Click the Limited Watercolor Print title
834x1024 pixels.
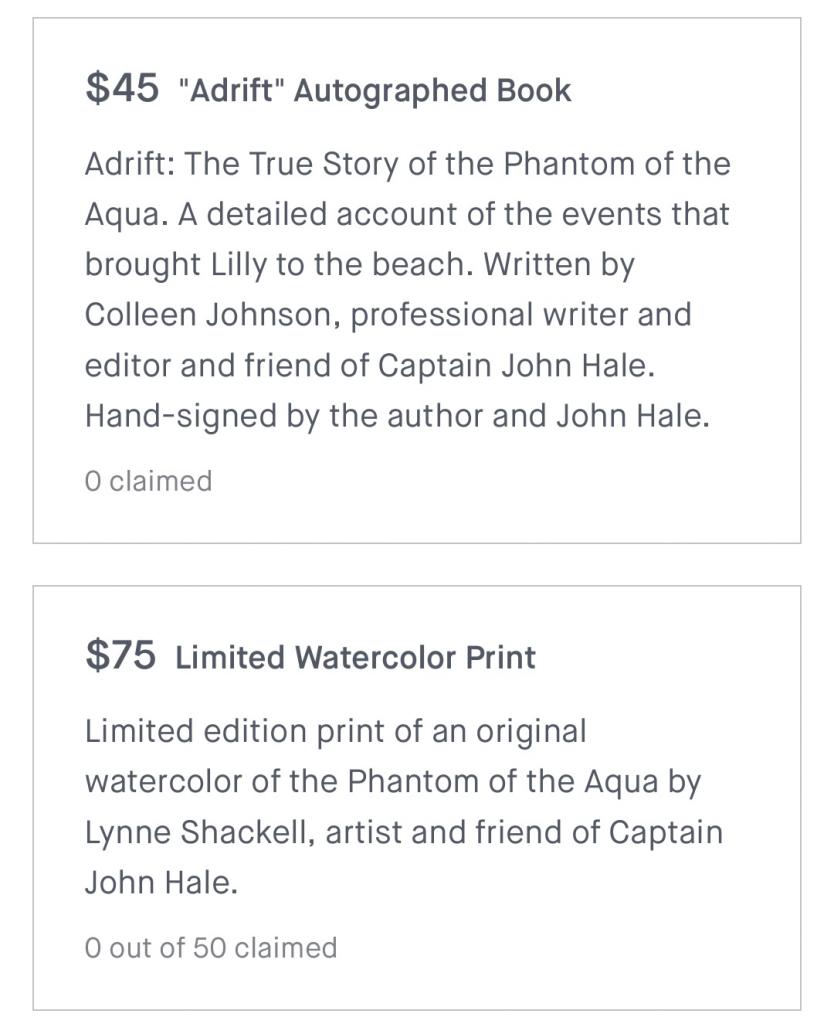click(356, 657)
